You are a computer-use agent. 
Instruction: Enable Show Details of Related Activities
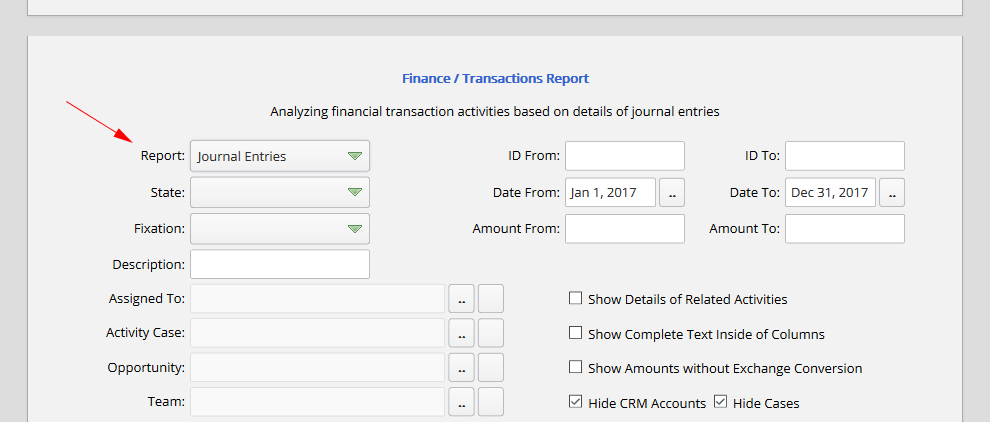click(x=575, y=298)
